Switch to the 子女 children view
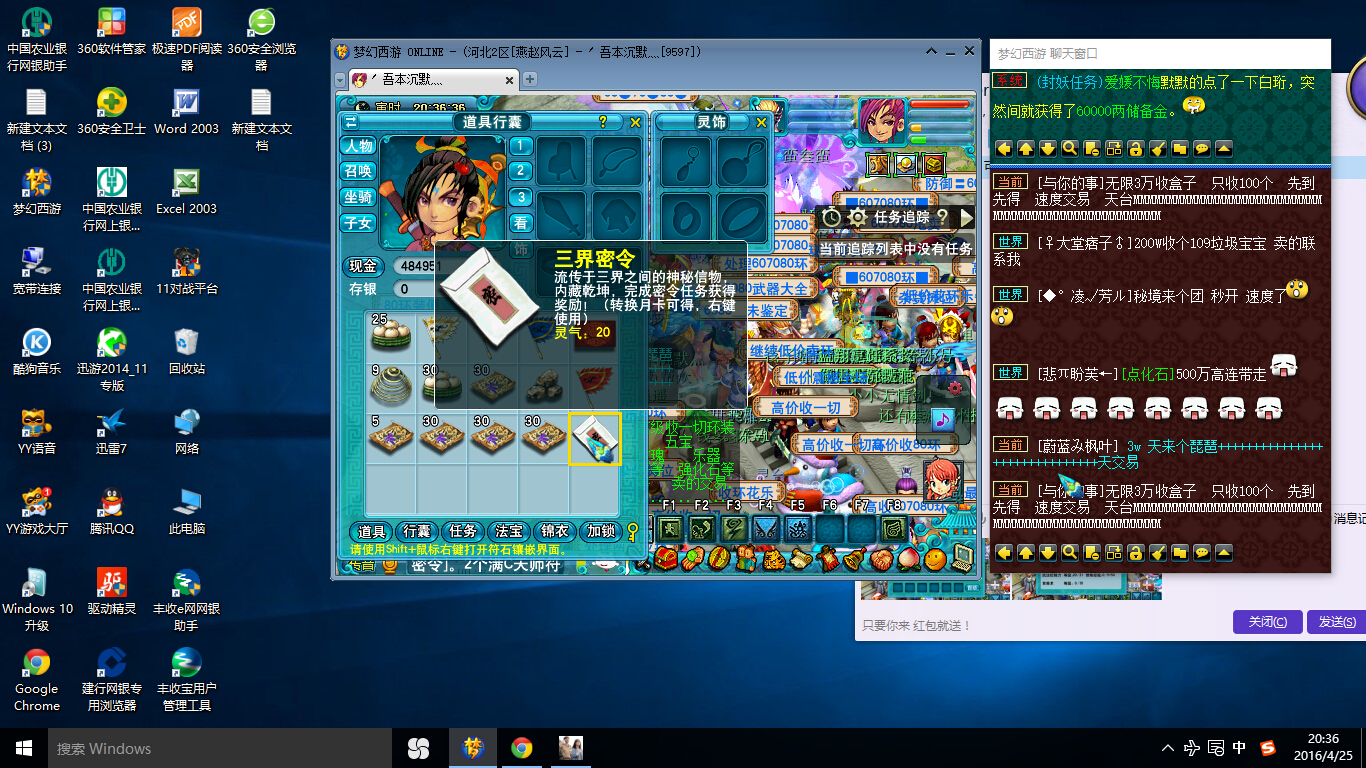The image size is (1366, 768). coord(358,224)
